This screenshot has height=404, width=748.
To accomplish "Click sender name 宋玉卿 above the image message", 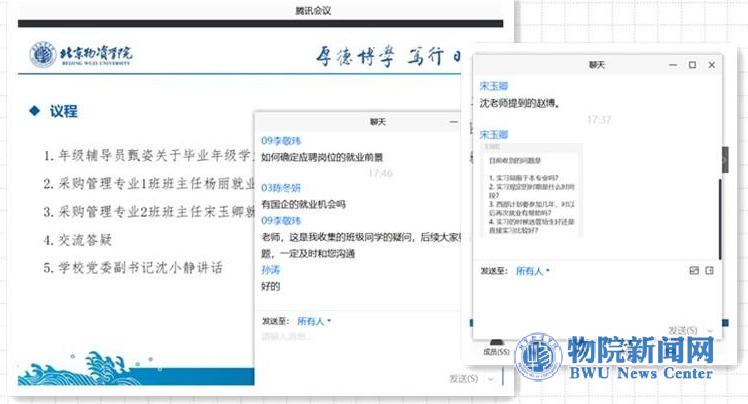I will coord(494,134).
